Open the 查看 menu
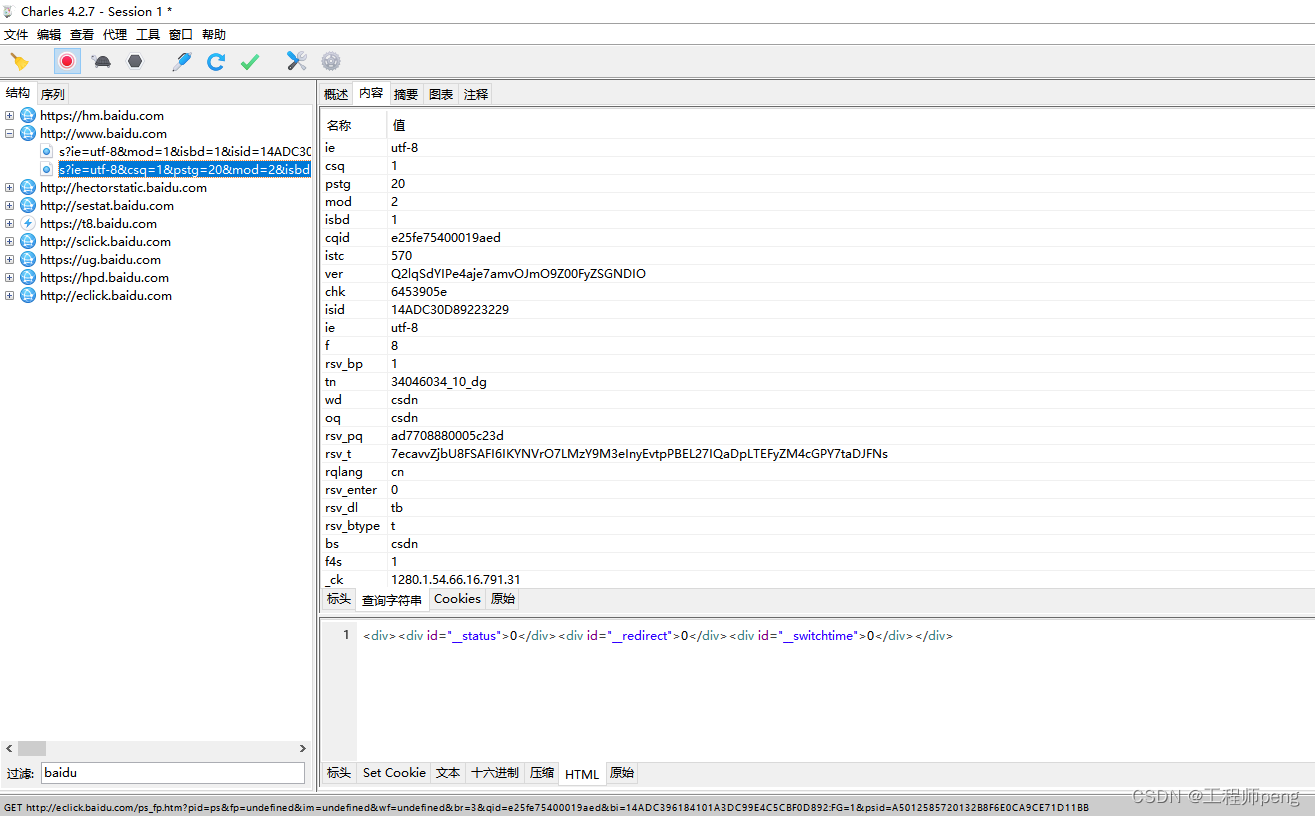Image resolution: width=1315 pixels, height=816 pixels. [x=82, y=34]
